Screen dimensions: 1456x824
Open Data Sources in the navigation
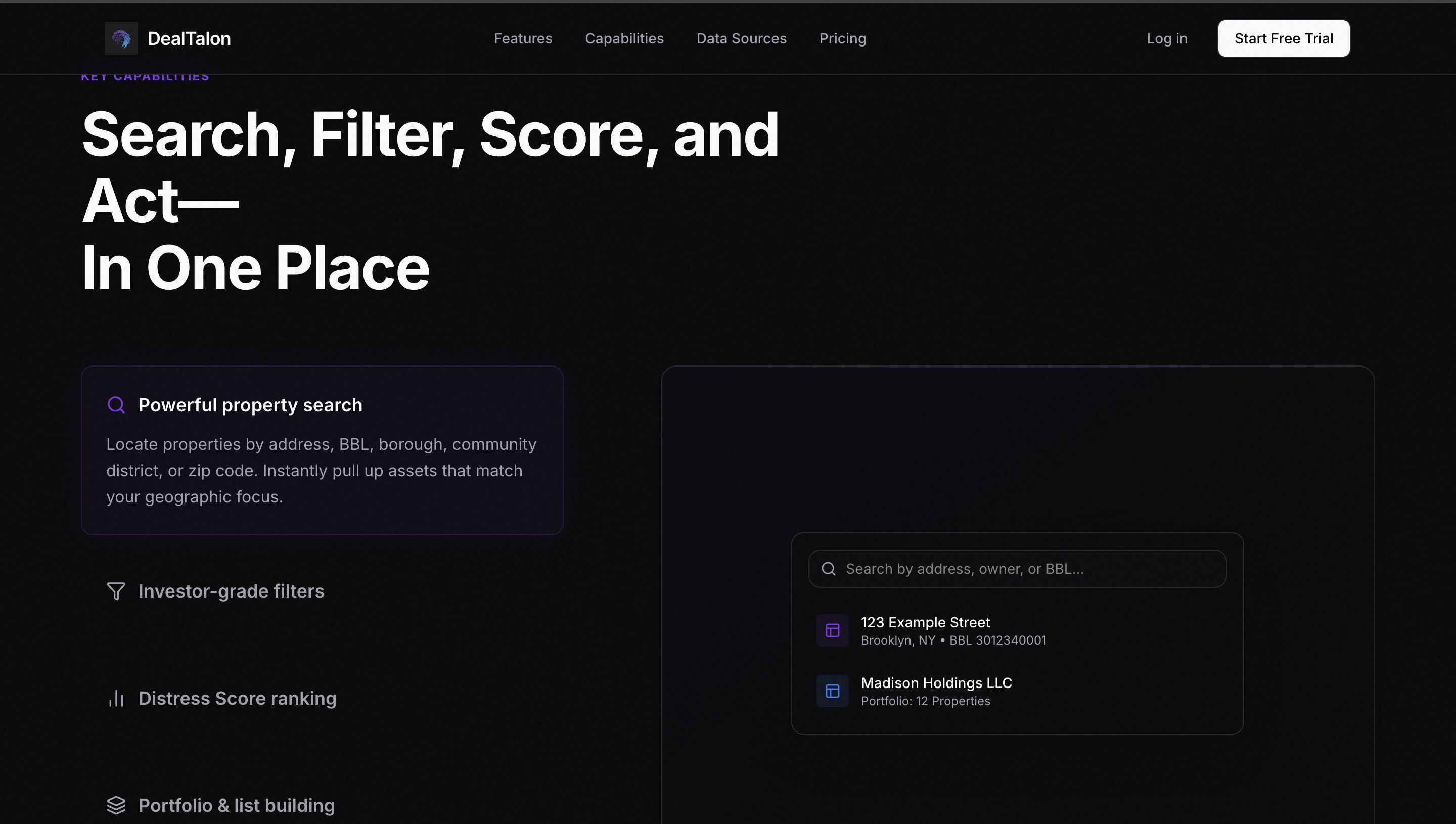(741, 38)
